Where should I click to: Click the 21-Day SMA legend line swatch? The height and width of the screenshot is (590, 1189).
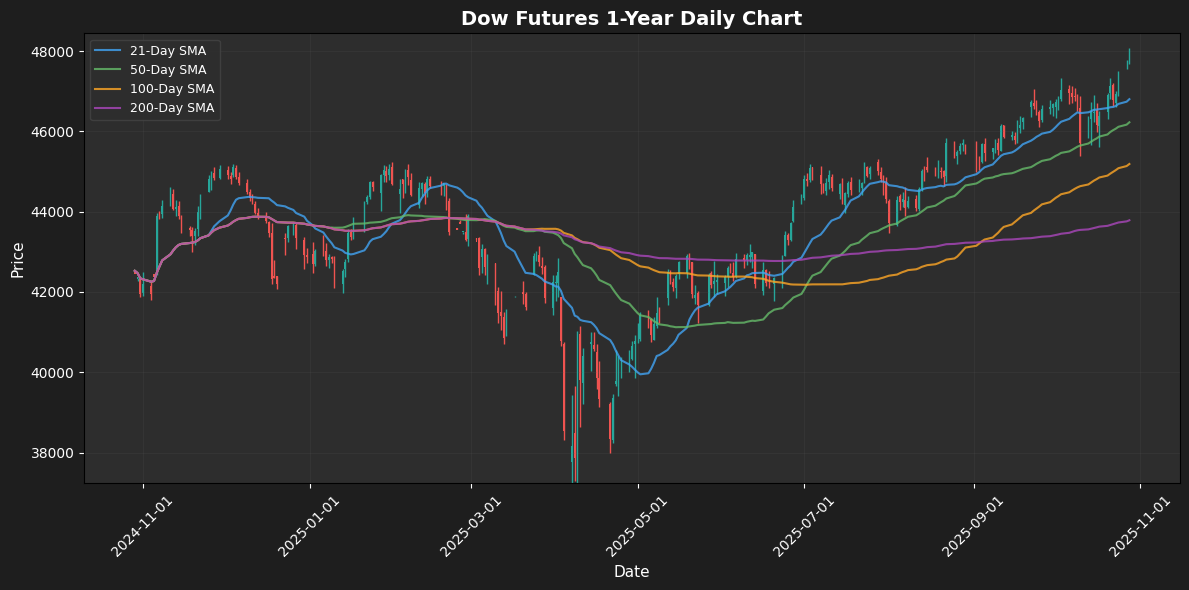coord(108,51)
